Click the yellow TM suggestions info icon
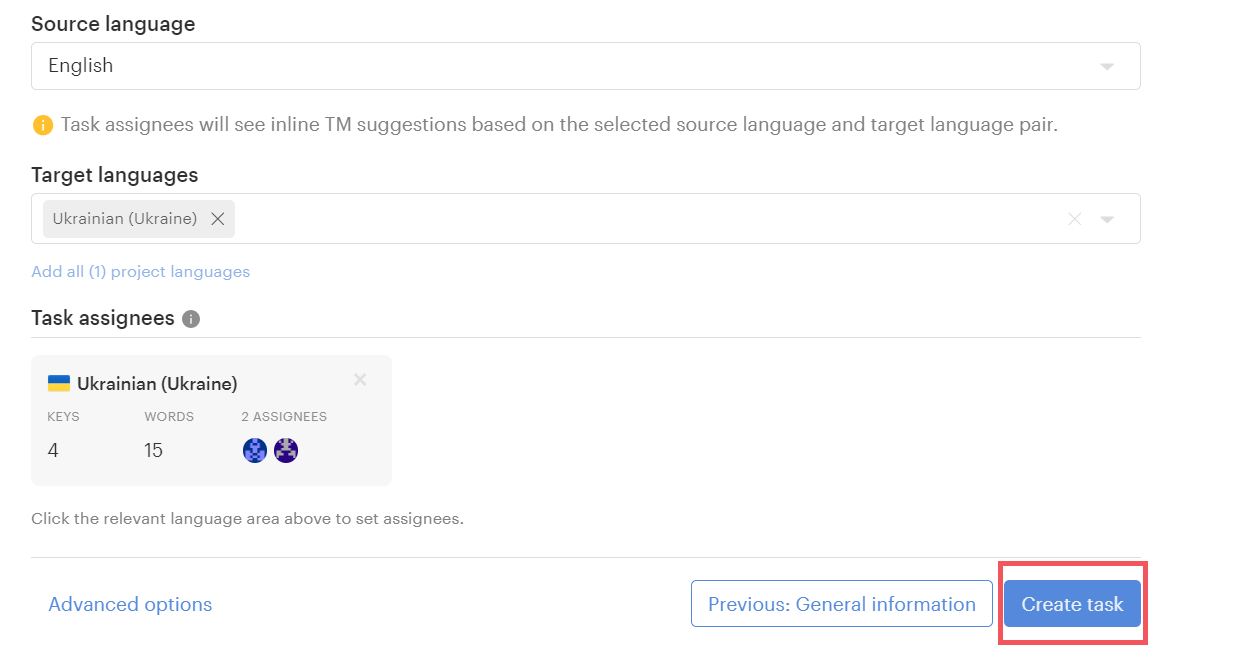Viewport: 1247px width, 658px height. click(x=42, y=125)
